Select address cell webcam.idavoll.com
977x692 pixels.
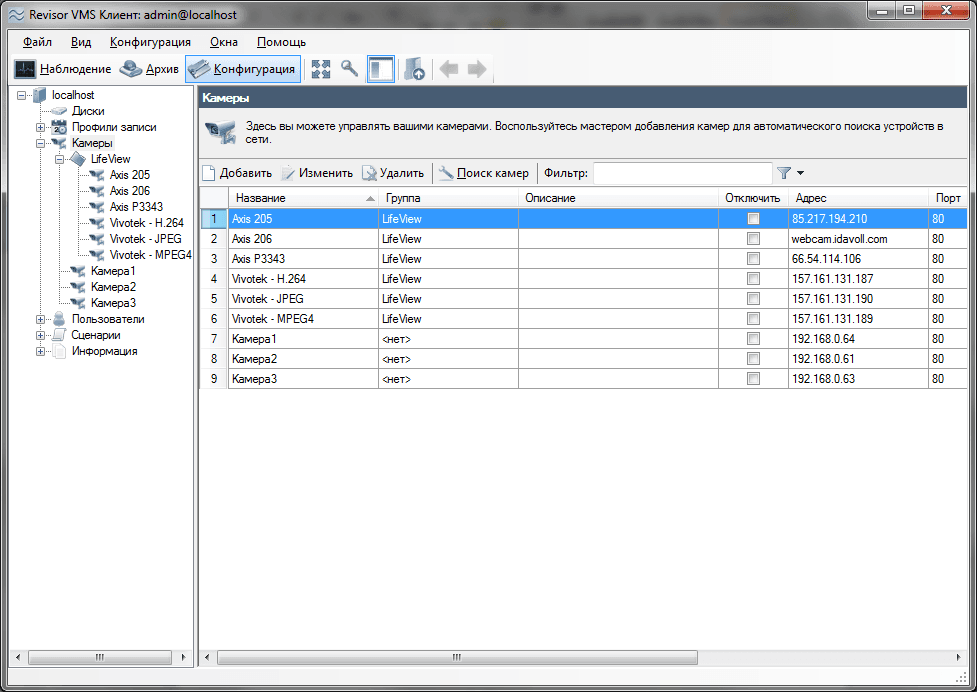tap(858, 239)
